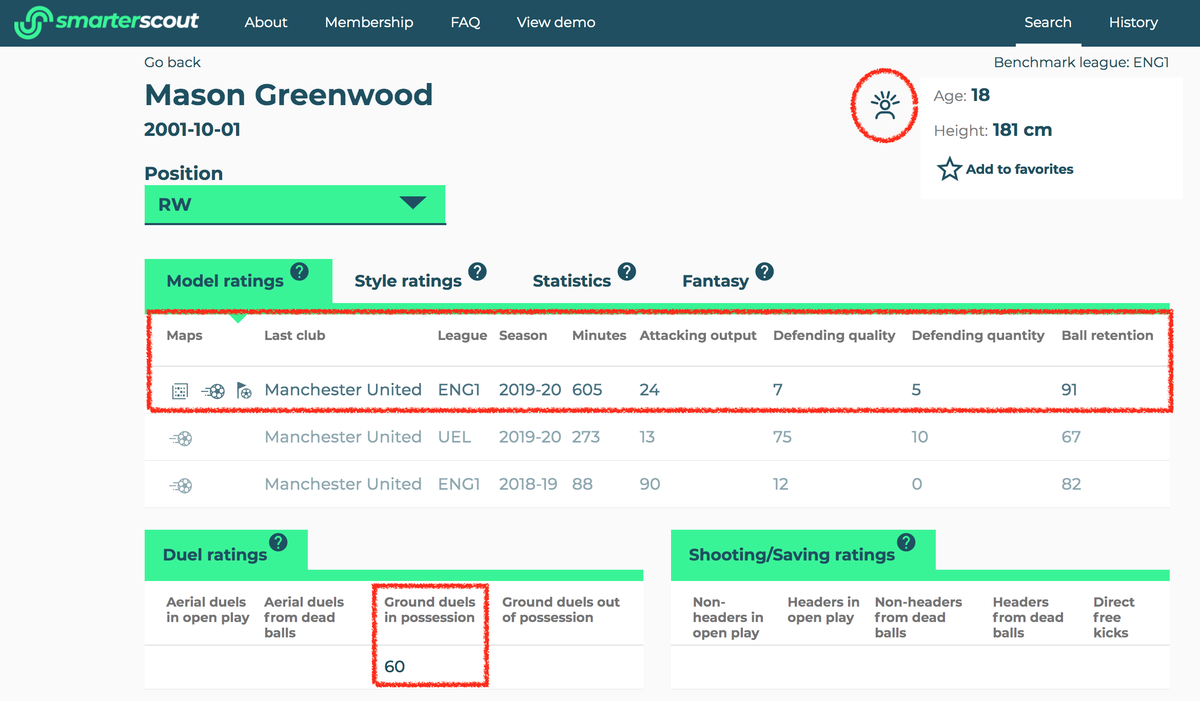The height and width of the screenshot is (701, 1200).
Task: Open the shot map icon in the UEL row
Action: click(x=181, y=438)
